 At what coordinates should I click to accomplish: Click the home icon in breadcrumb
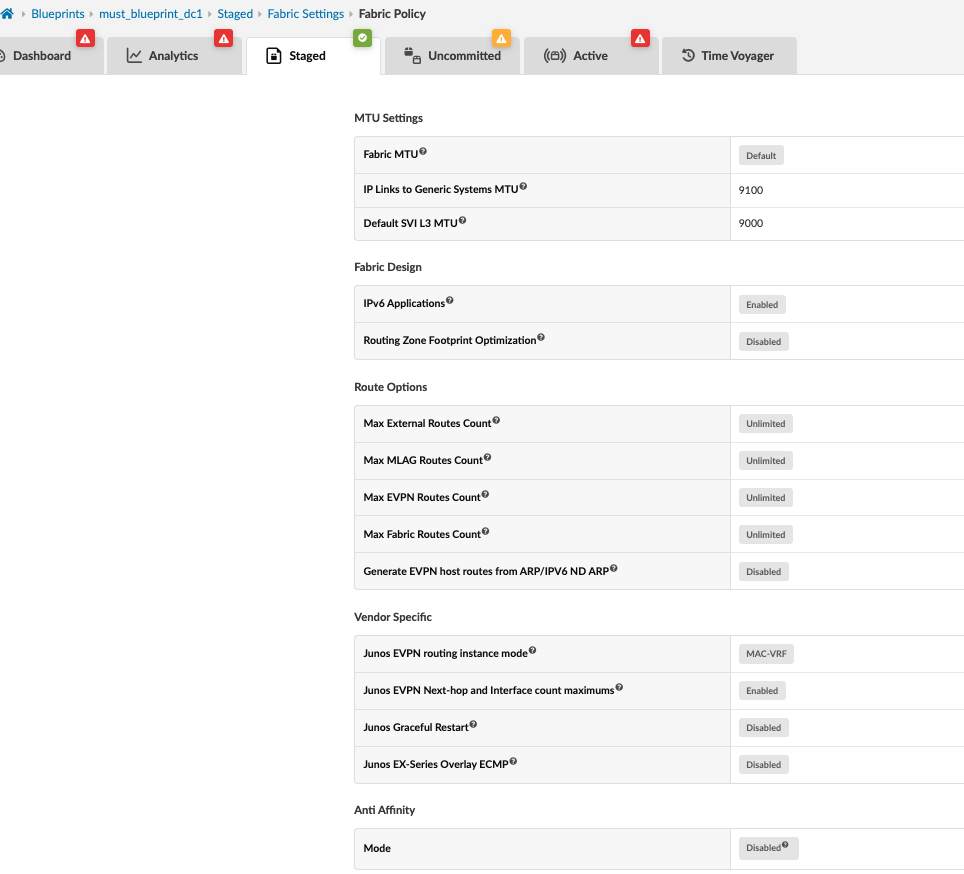(x=7, y=14)
